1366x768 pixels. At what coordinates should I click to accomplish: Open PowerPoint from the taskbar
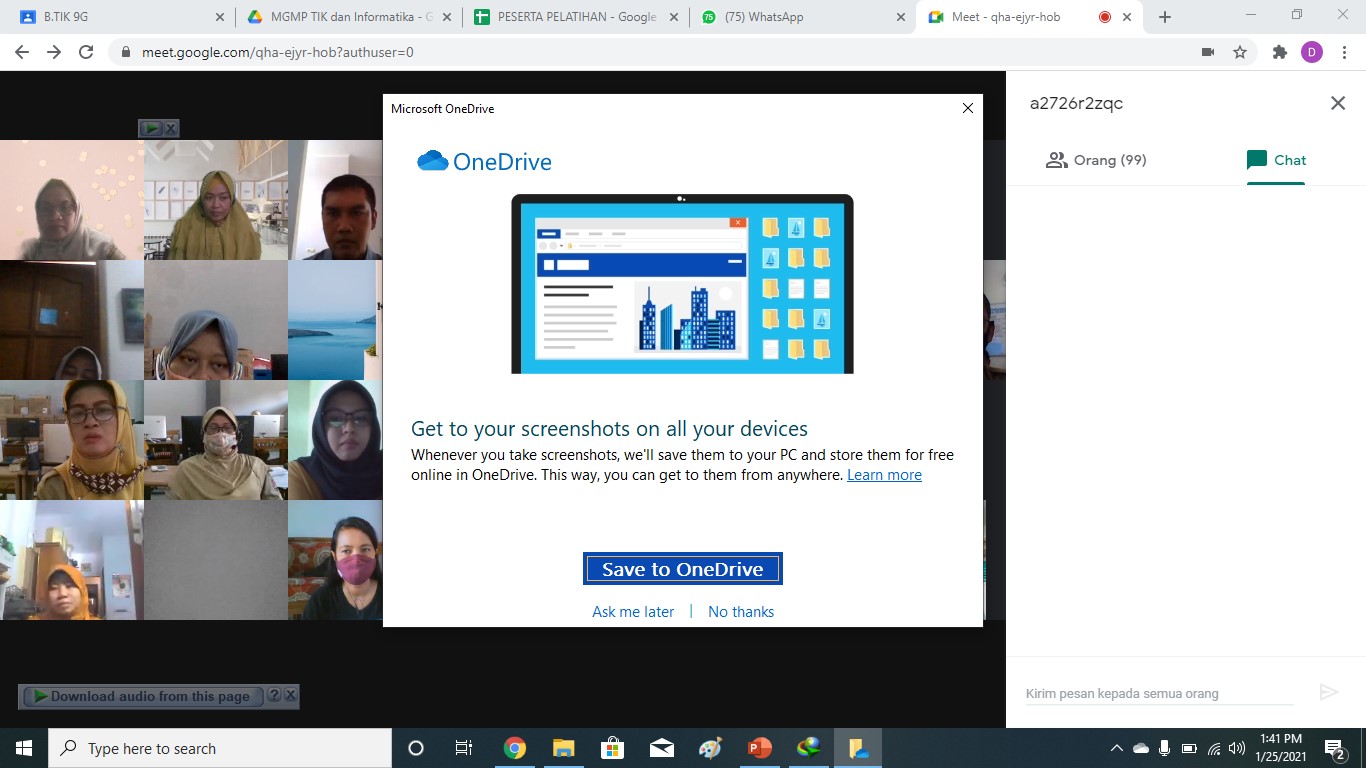click(x=759, y=748)
